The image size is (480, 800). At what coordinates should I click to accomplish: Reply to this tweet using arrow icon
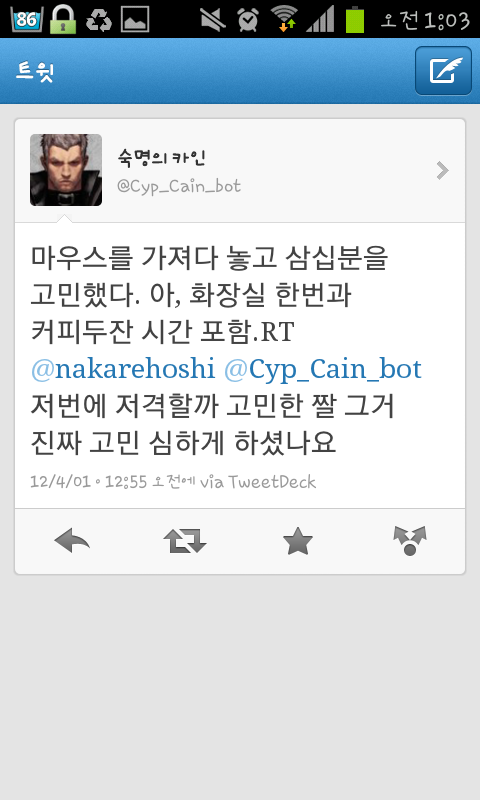(x=72, y=541)
